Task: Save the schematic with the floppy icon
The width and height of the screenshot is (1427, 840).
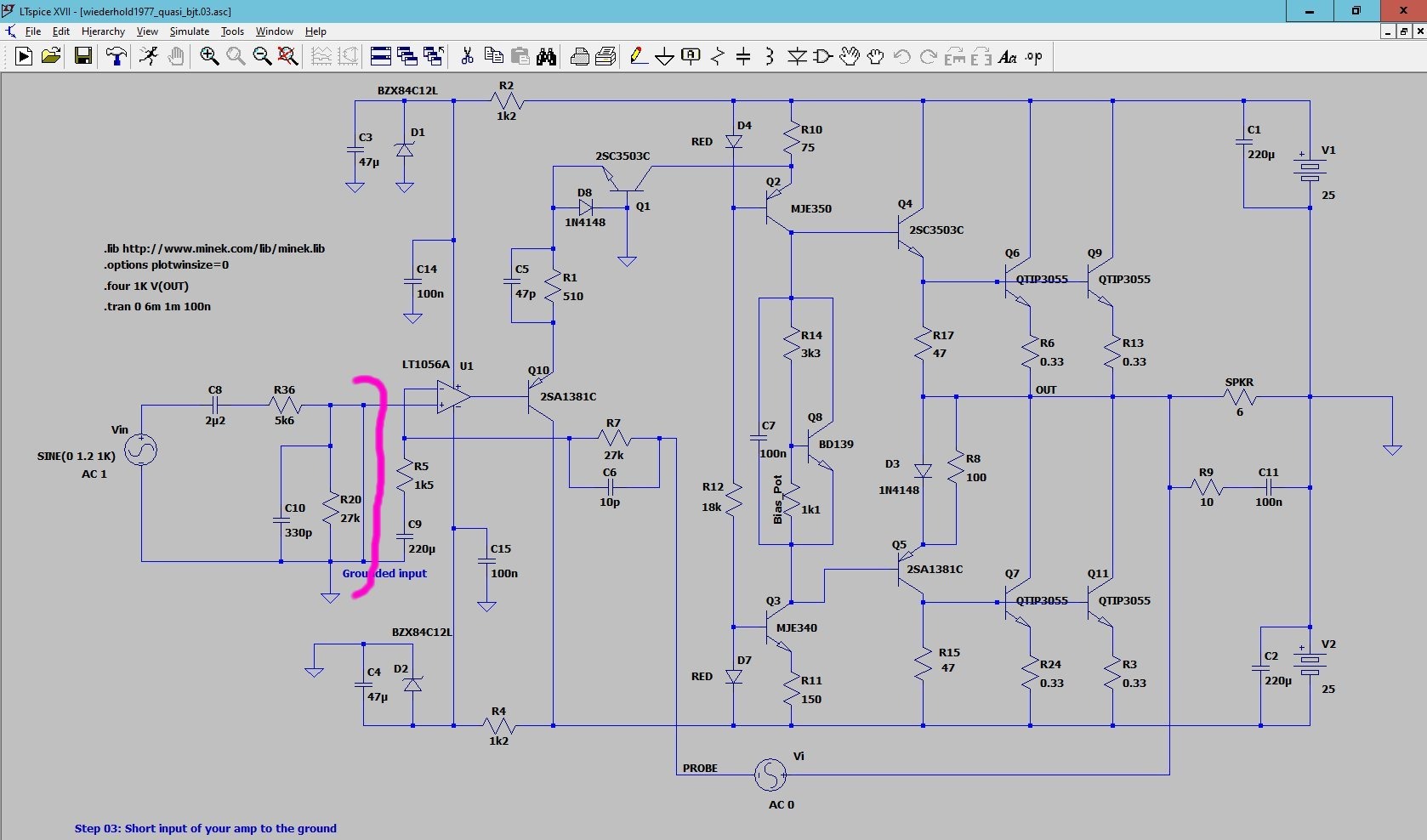Action: pyautogui.click(x=83, y=56)
